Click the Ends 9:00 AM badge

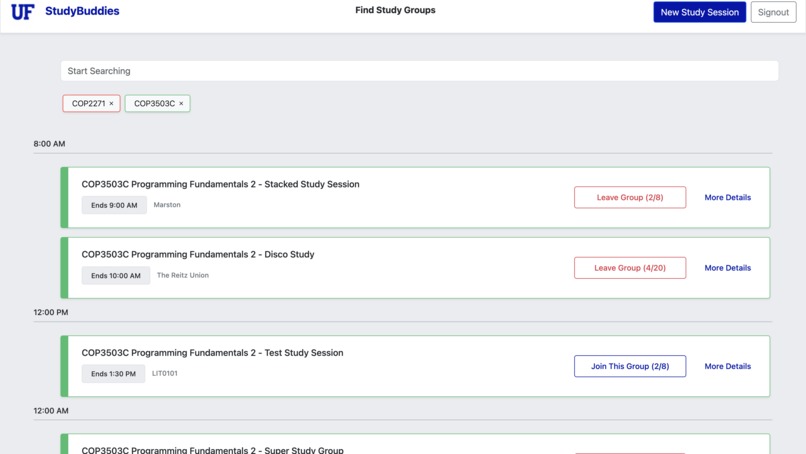tap(114, 205)
